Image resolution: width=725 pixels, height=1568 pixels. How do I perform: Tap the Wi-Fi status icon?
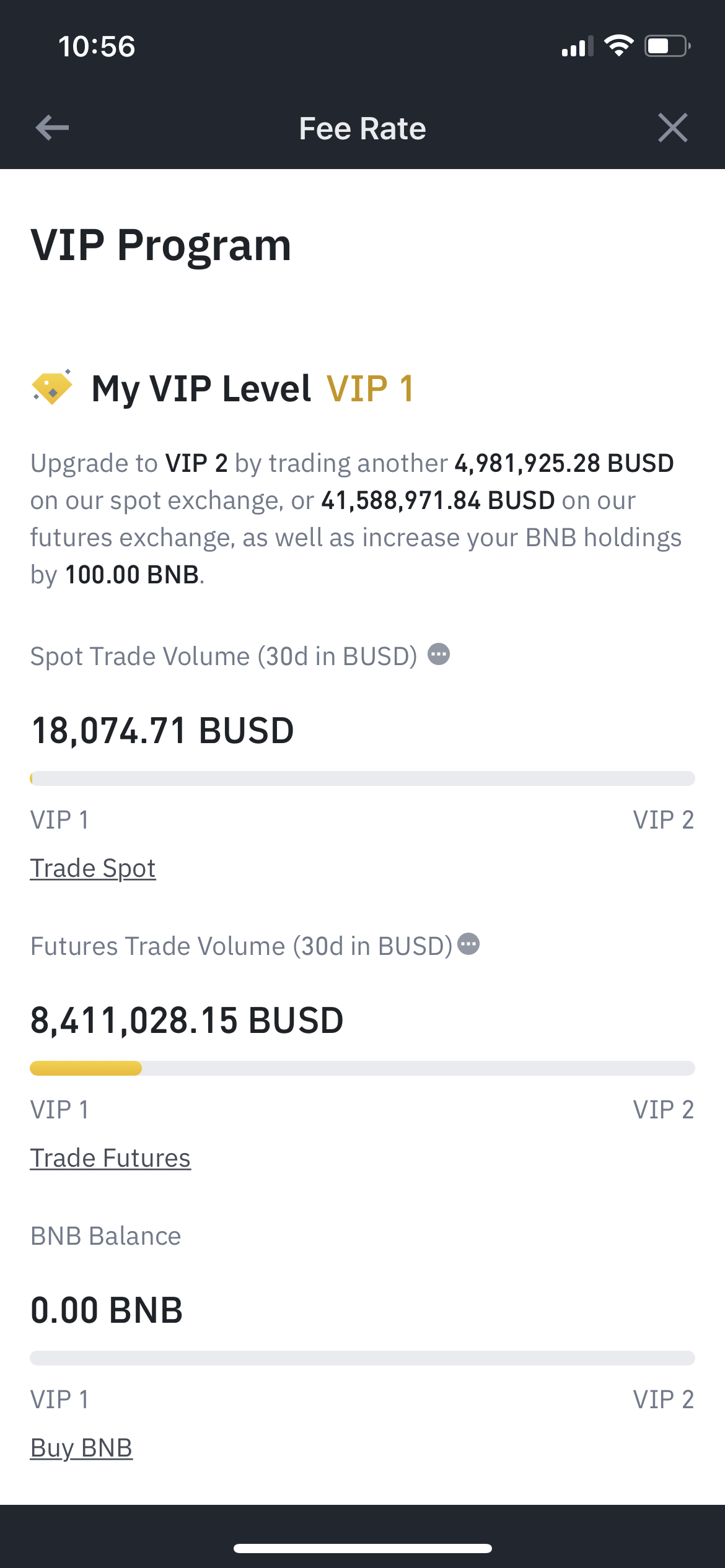point(618,46)
